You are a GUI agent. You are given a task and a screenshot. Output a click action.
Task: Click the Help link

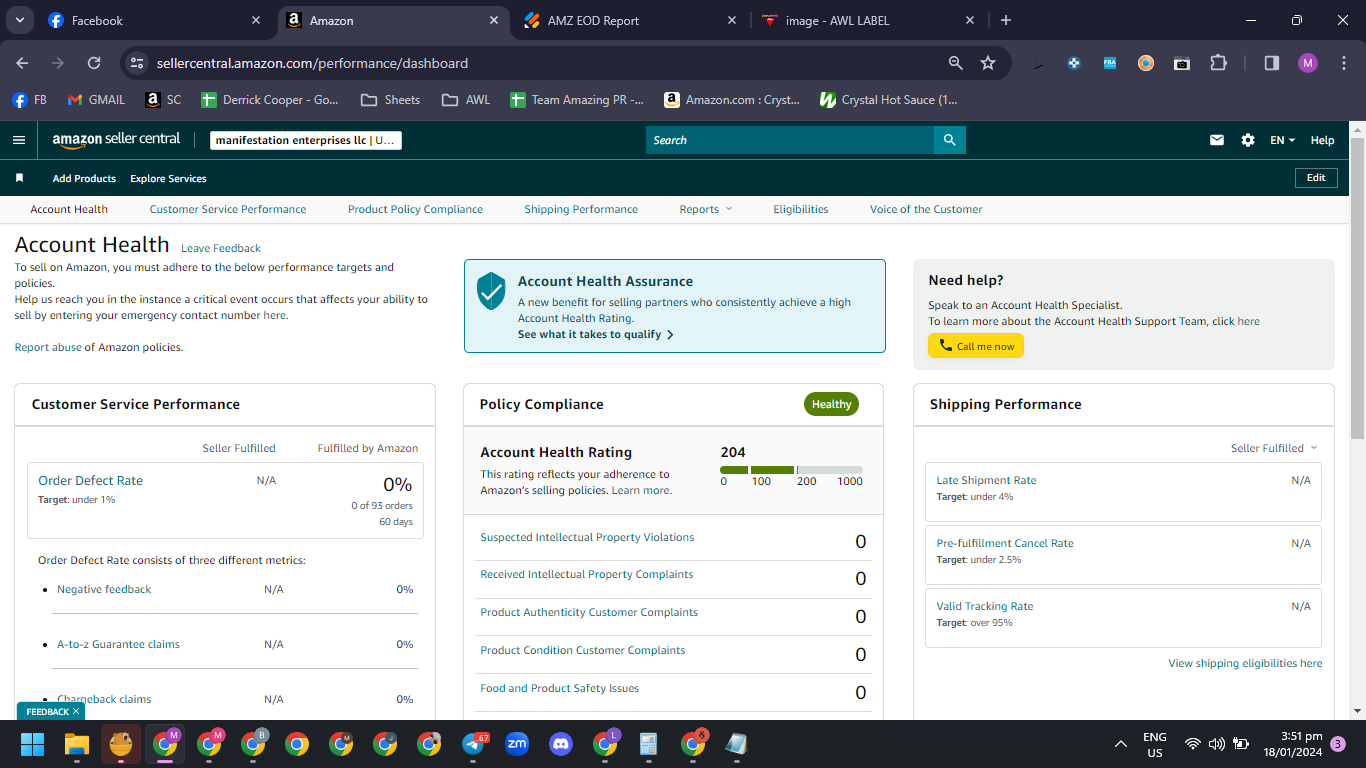click(1323, 140)
